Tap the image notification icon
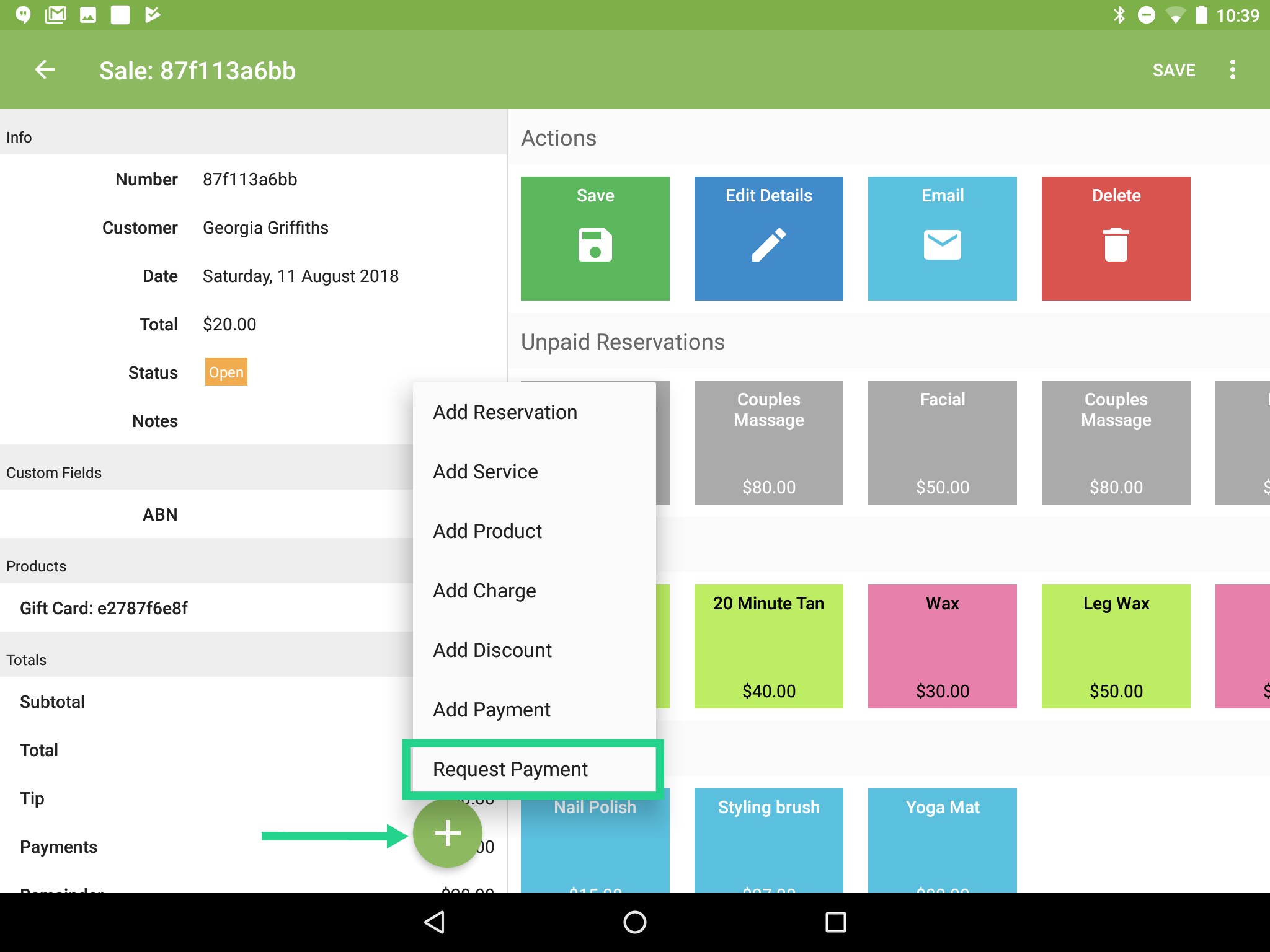 pos(88,15)
